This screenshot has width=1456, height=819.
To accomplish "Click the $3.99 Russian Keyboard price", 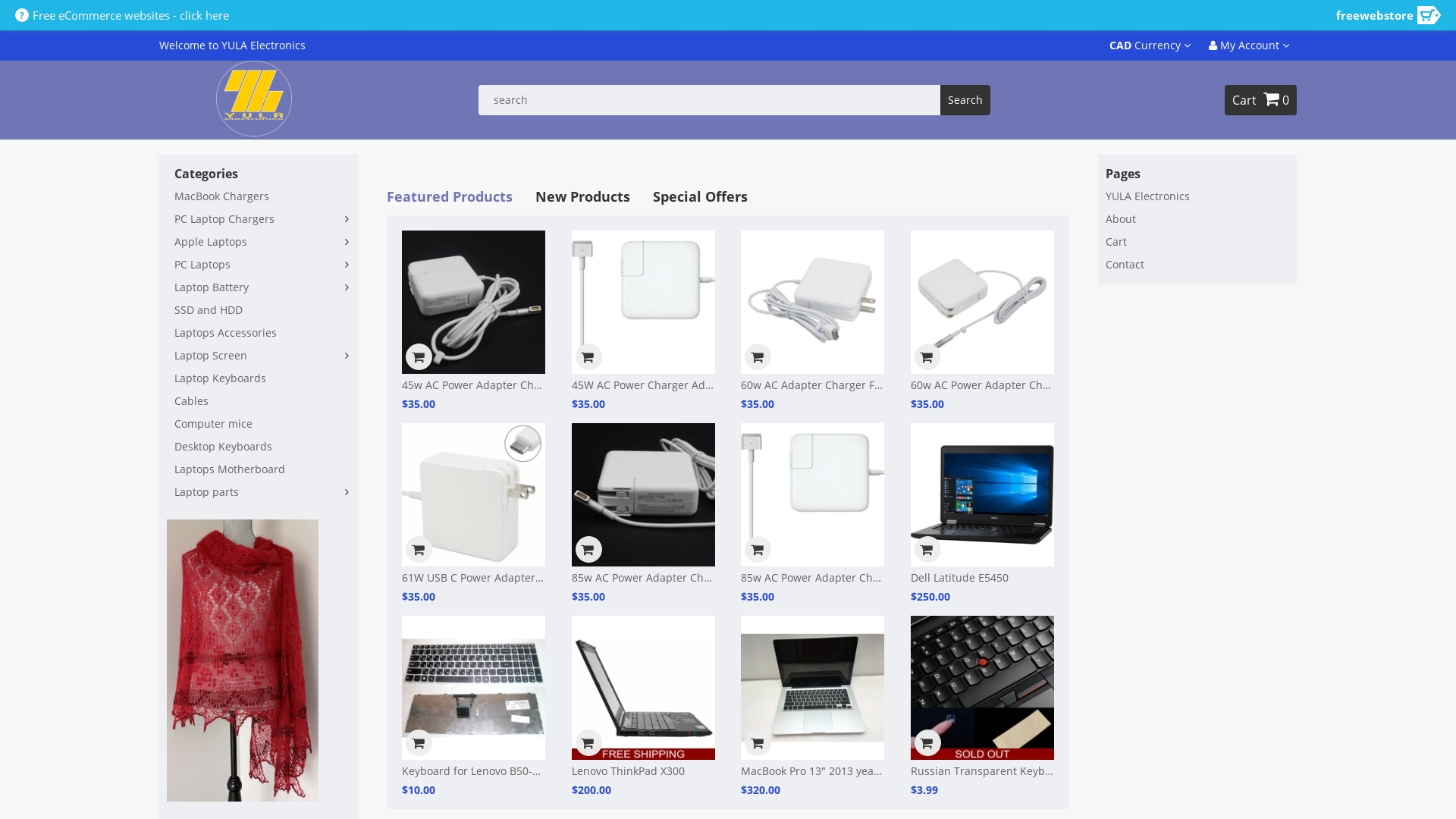I will 924,790.
